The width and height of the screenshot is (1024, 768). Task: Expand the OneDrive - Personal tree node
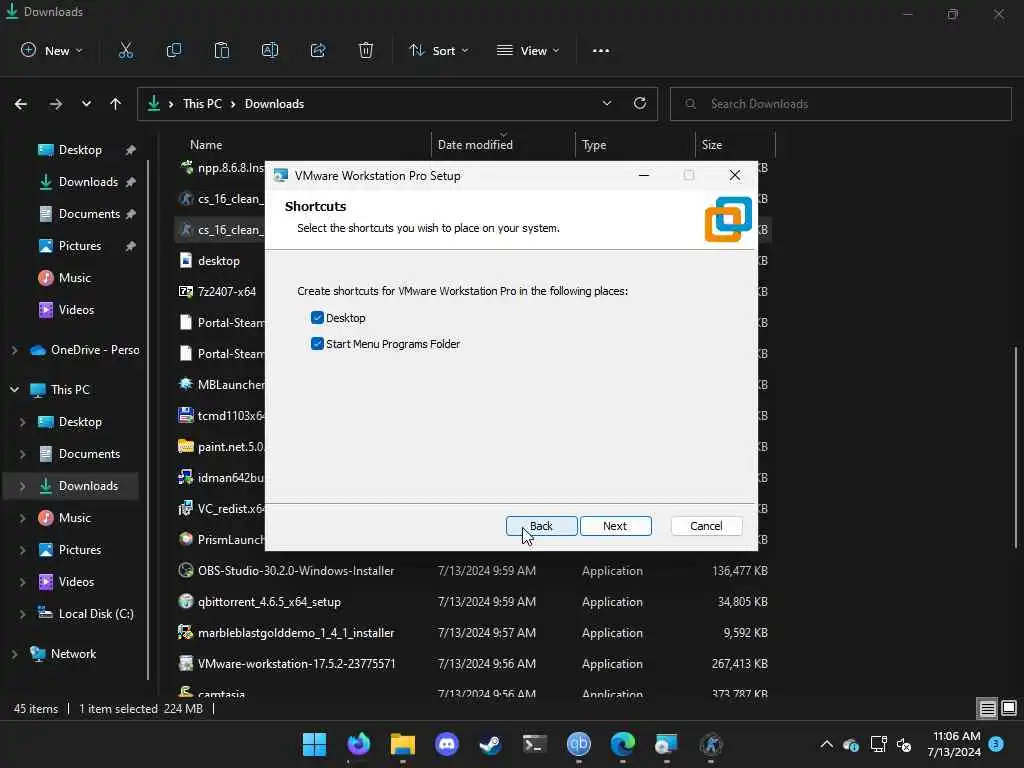point(14,350)
